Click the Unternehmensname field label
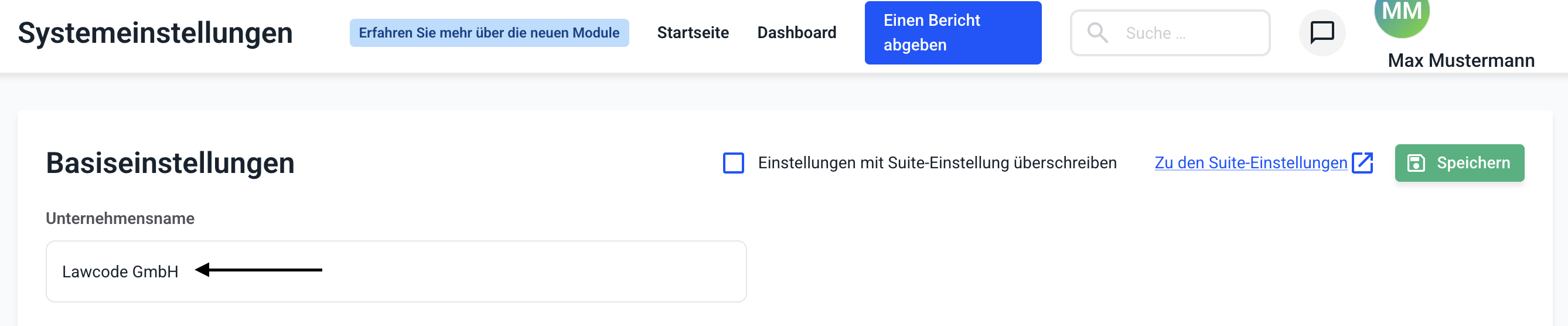This screenshot has height=326, width=1568. pos(120,219)
